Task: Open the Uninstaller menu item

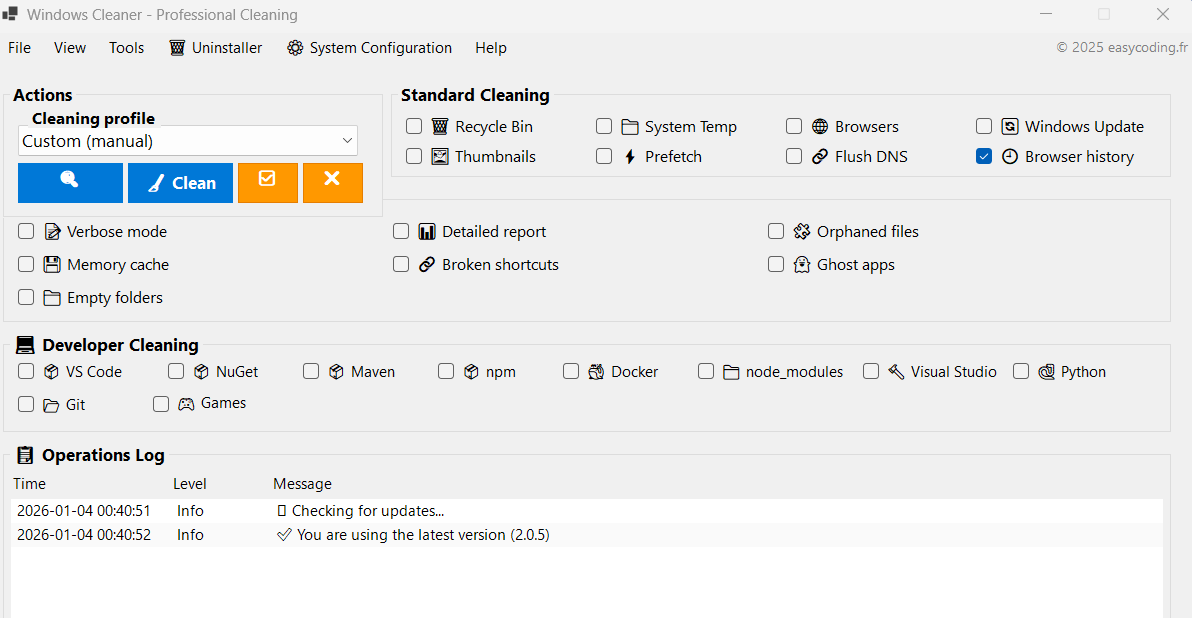Action: click(x=216, y=48)
